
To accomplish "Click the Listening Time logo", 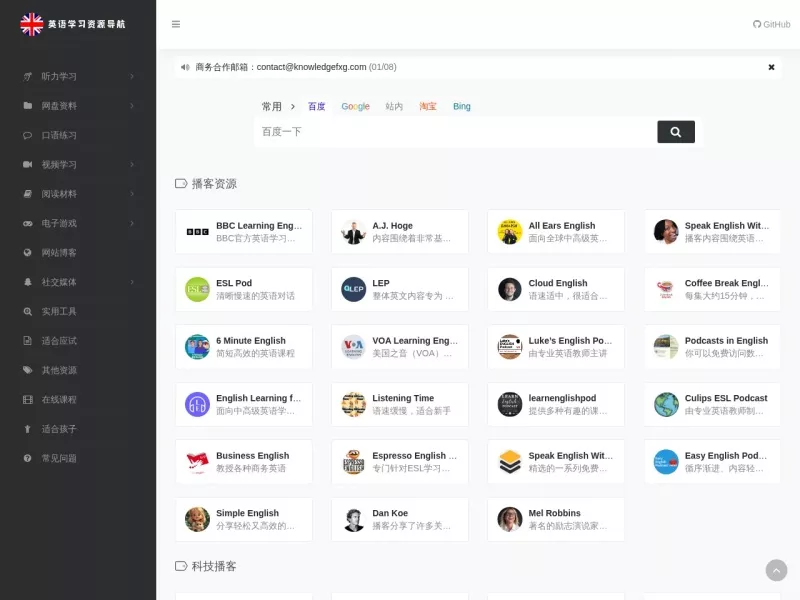I will 354,404.
